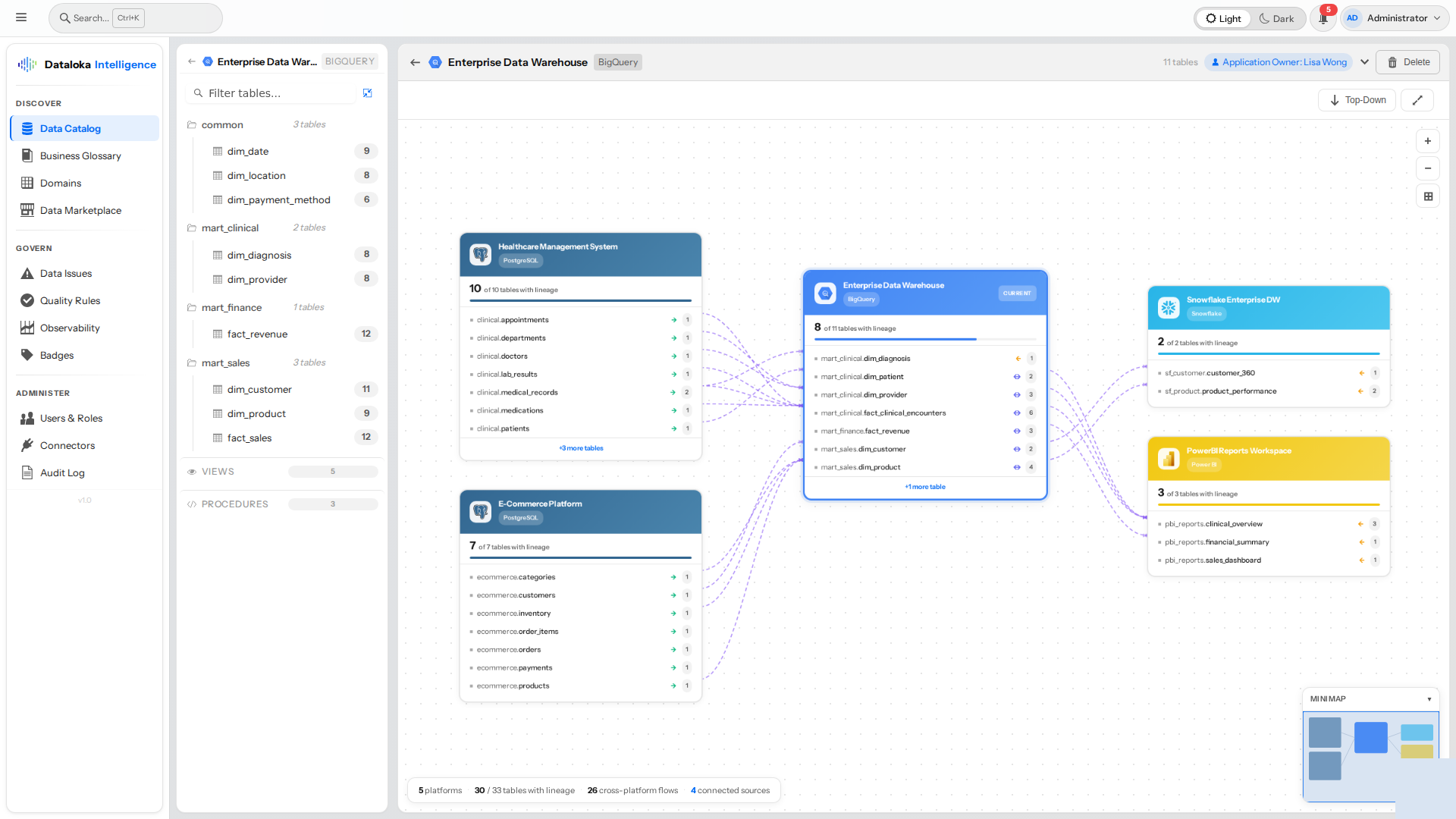Open the hamburger menu at top left
The width and height of the screenshot is (1456, 819).
coord(21,17)
